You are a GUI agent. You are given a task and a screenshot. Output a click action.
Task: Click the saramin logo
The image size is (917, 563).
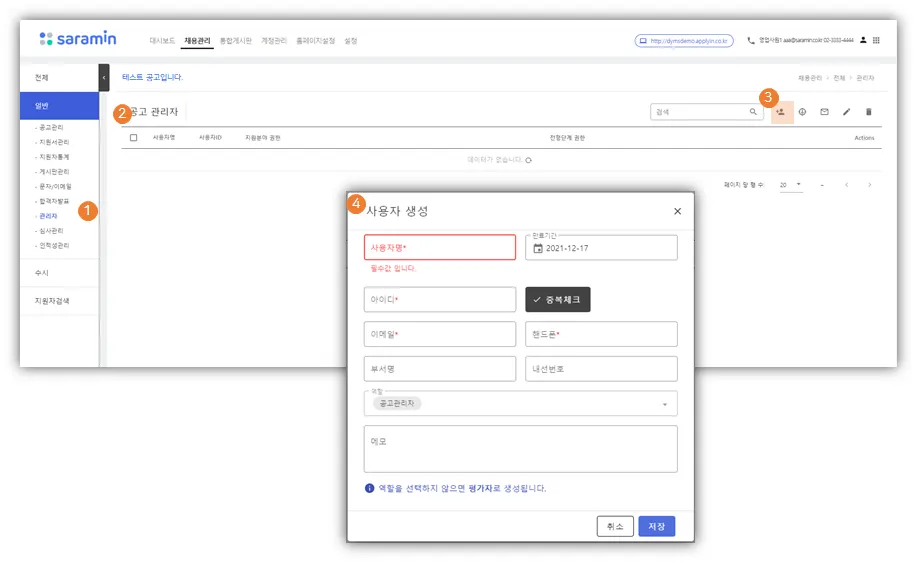[78, 39]
